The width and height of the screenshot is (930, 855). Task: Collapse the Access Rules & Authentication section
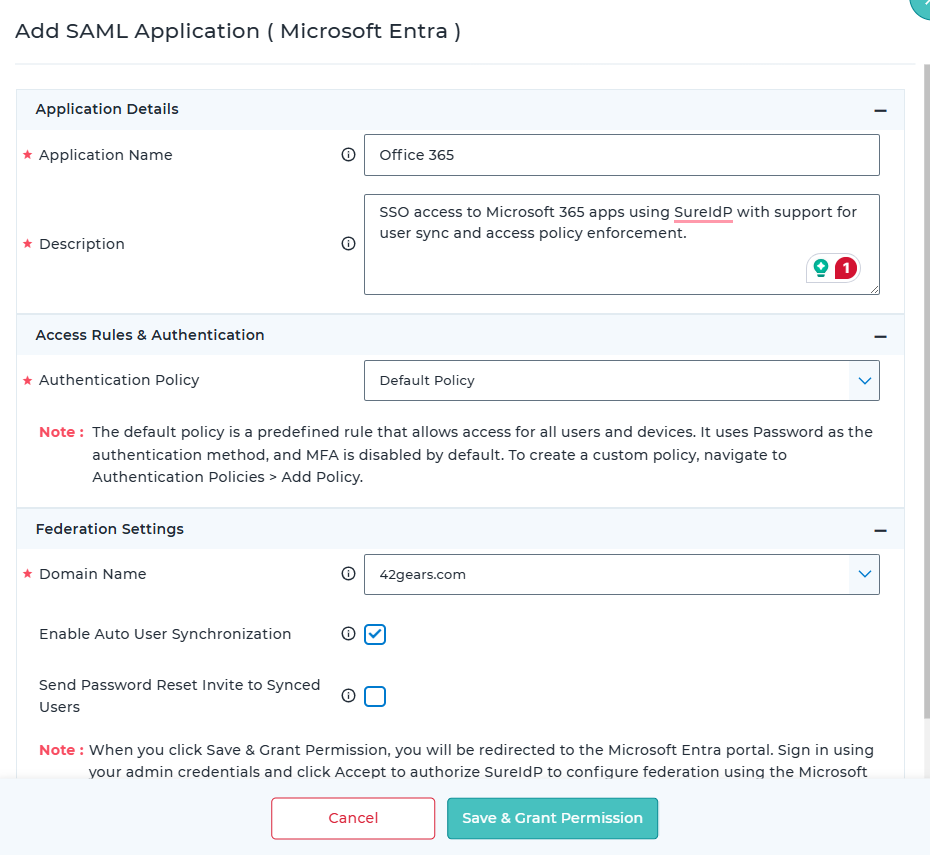[880, 337]
